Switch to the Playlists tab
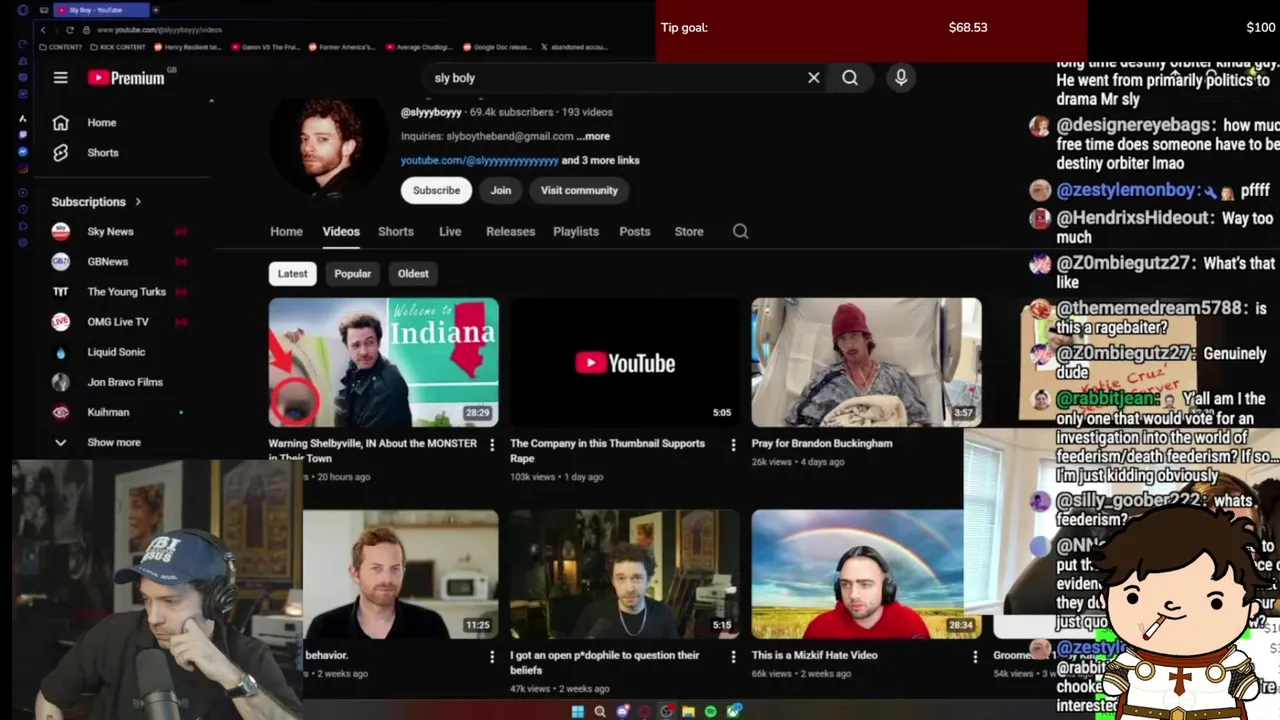 [576, 231]
